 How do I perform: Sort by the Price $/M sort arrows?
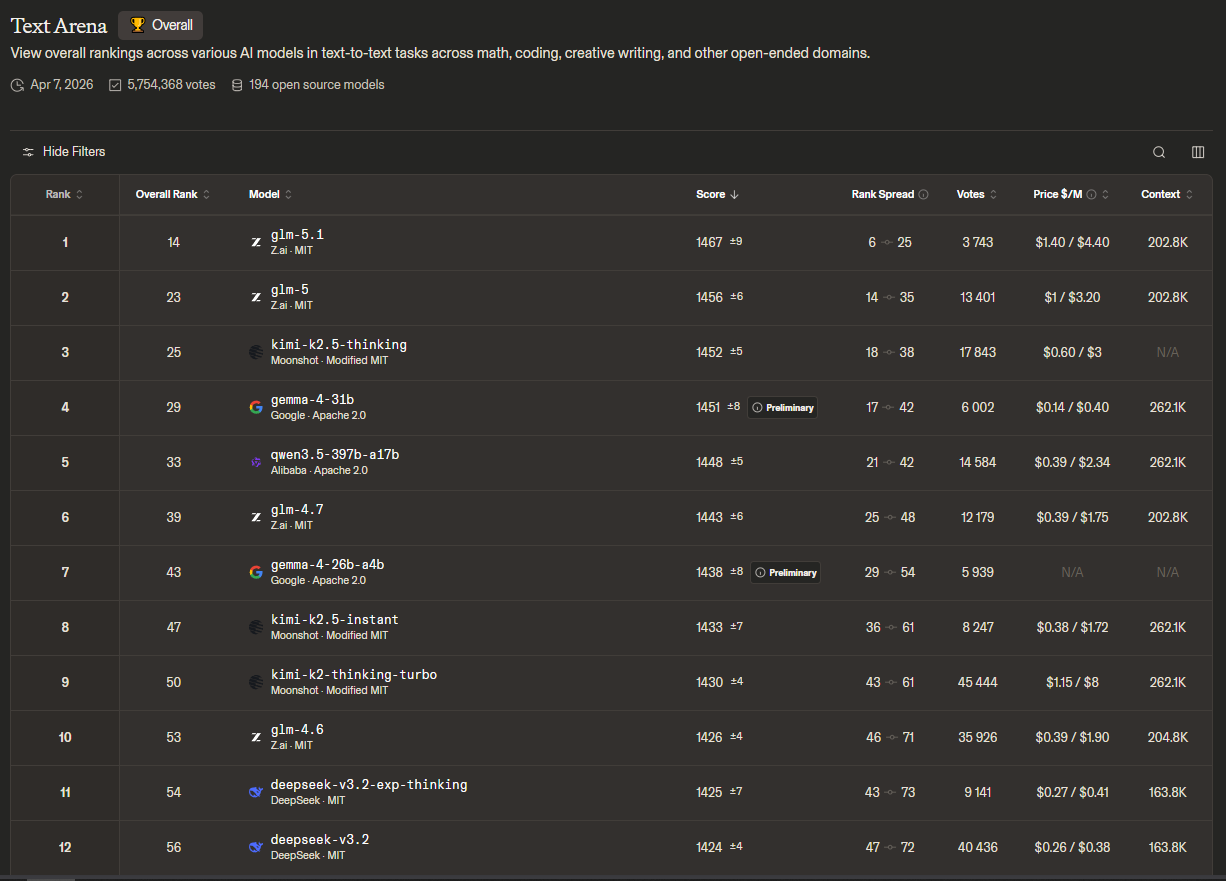[1105, 195]
